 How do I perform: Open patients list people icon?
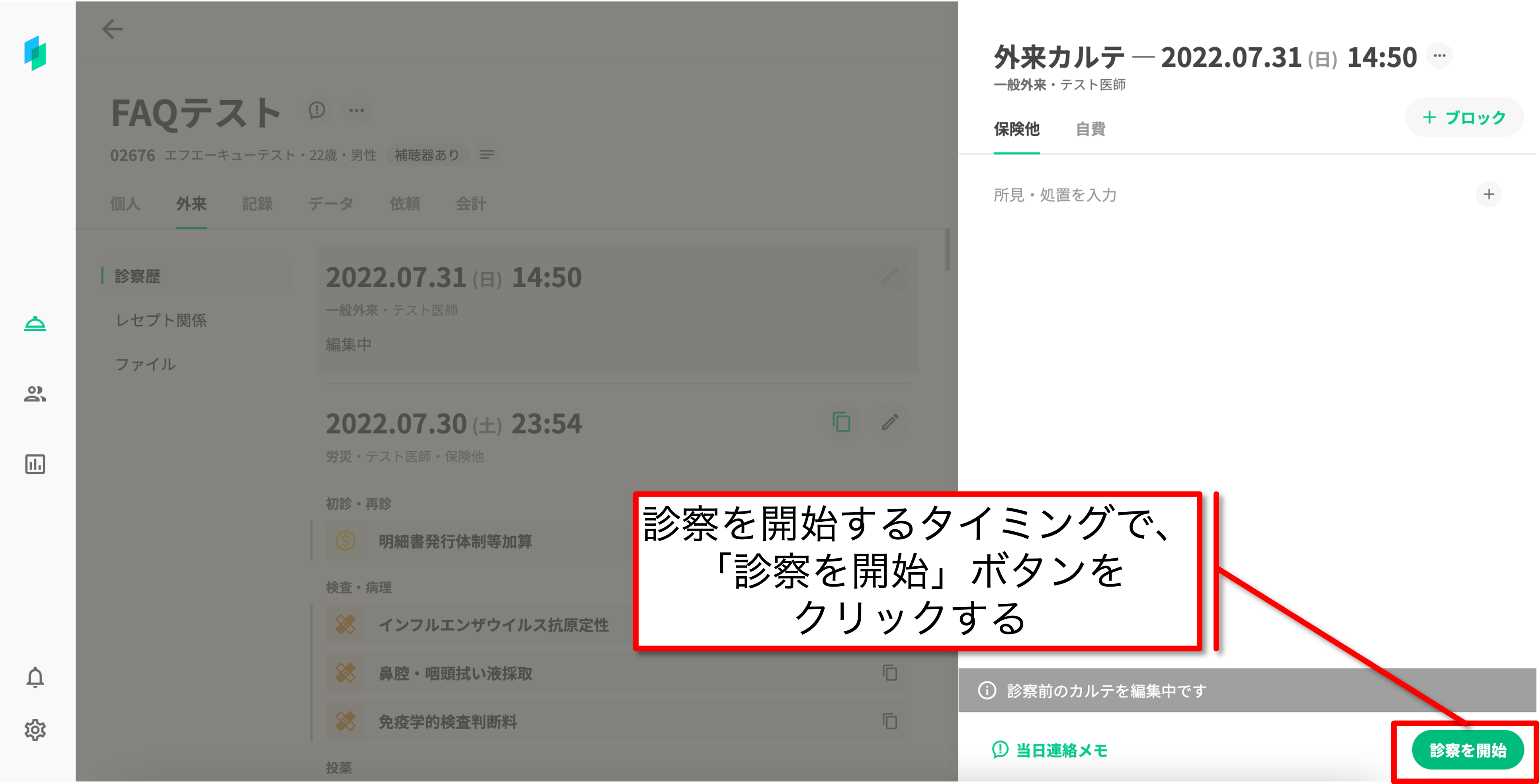point(35,394)
